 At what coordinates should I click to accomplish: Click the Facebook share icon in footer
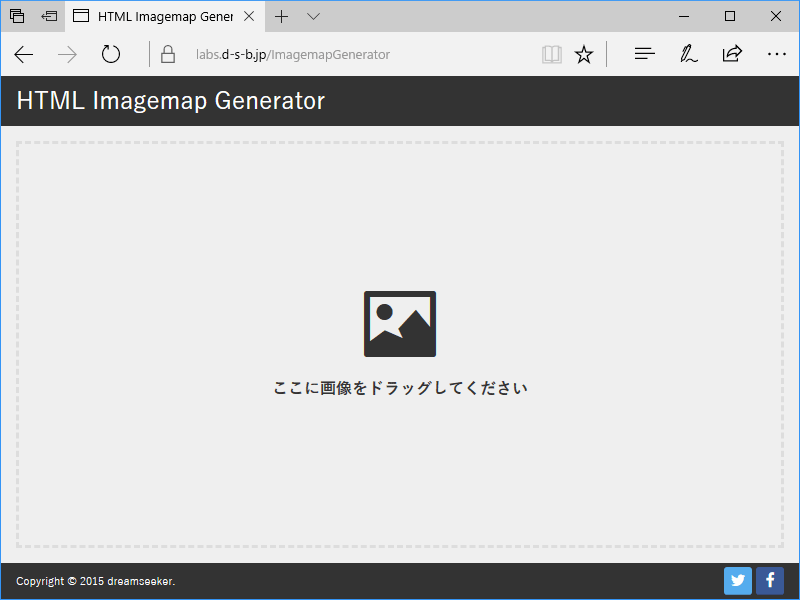[769, 581]
